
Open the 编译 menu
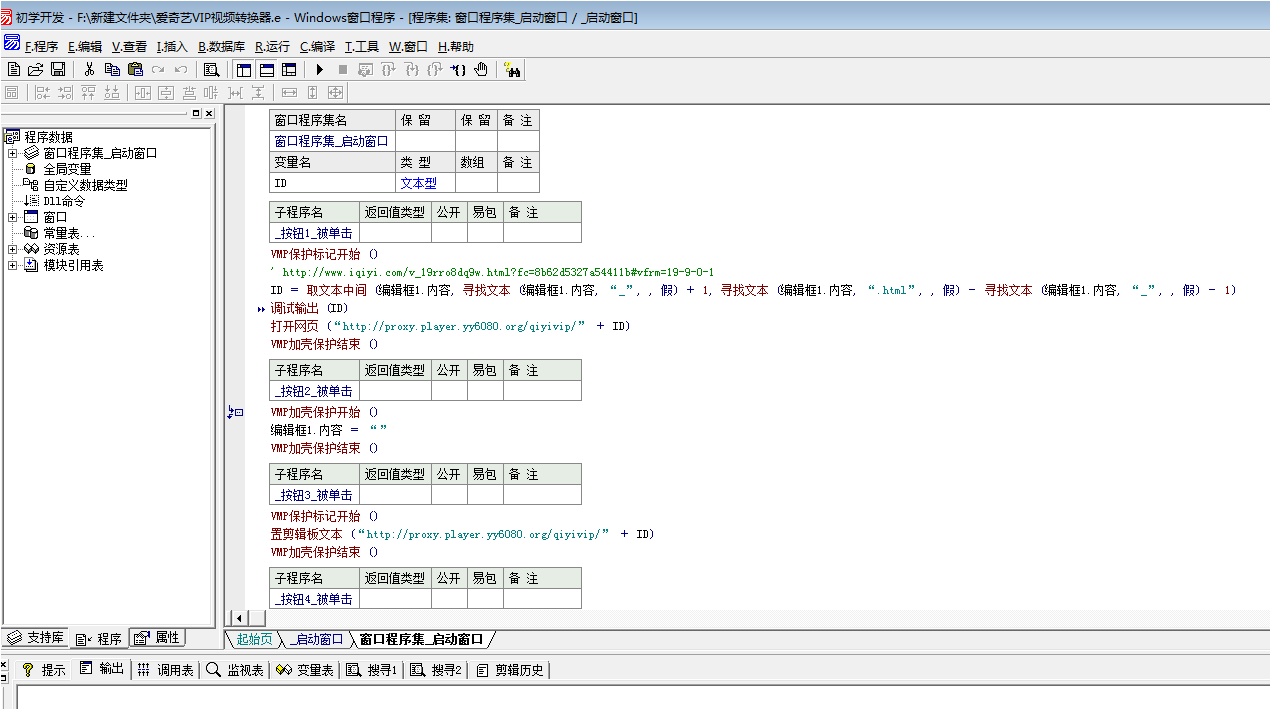pyautogui.click(x=318, y=46)
